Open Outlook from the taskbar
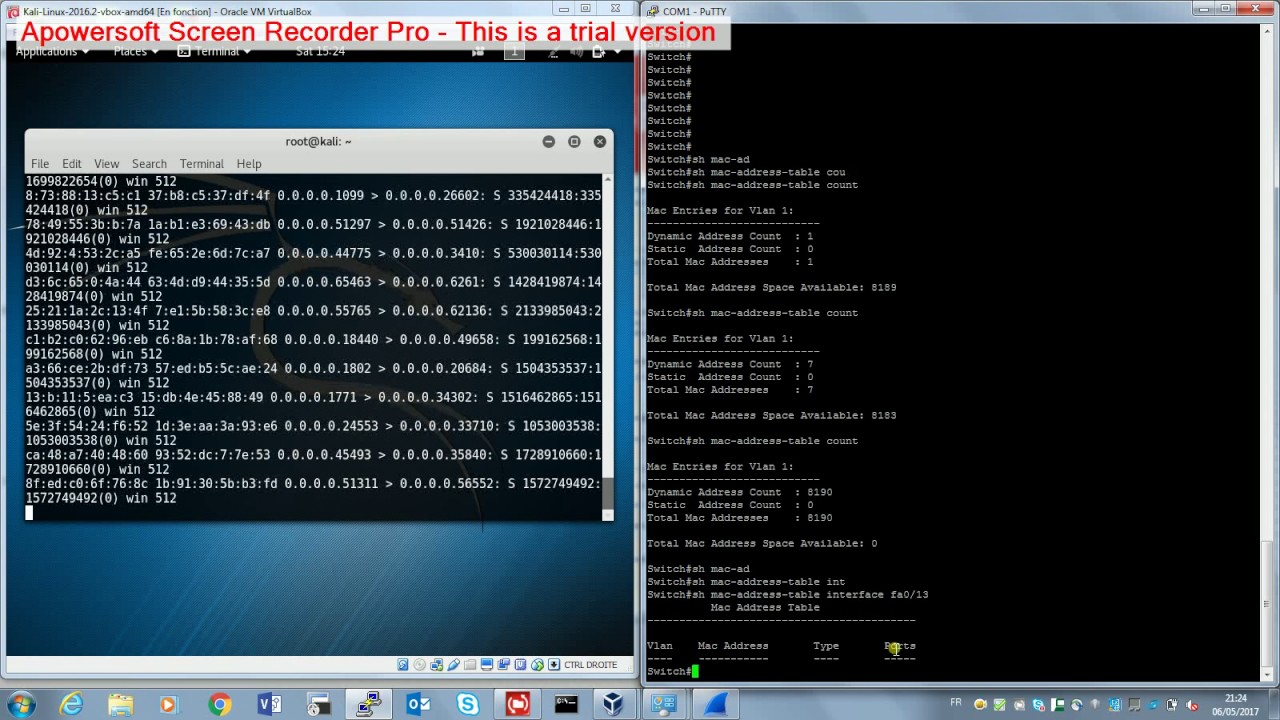The height and width of the screenshot is (720, 1280). [x=418, y=704]
